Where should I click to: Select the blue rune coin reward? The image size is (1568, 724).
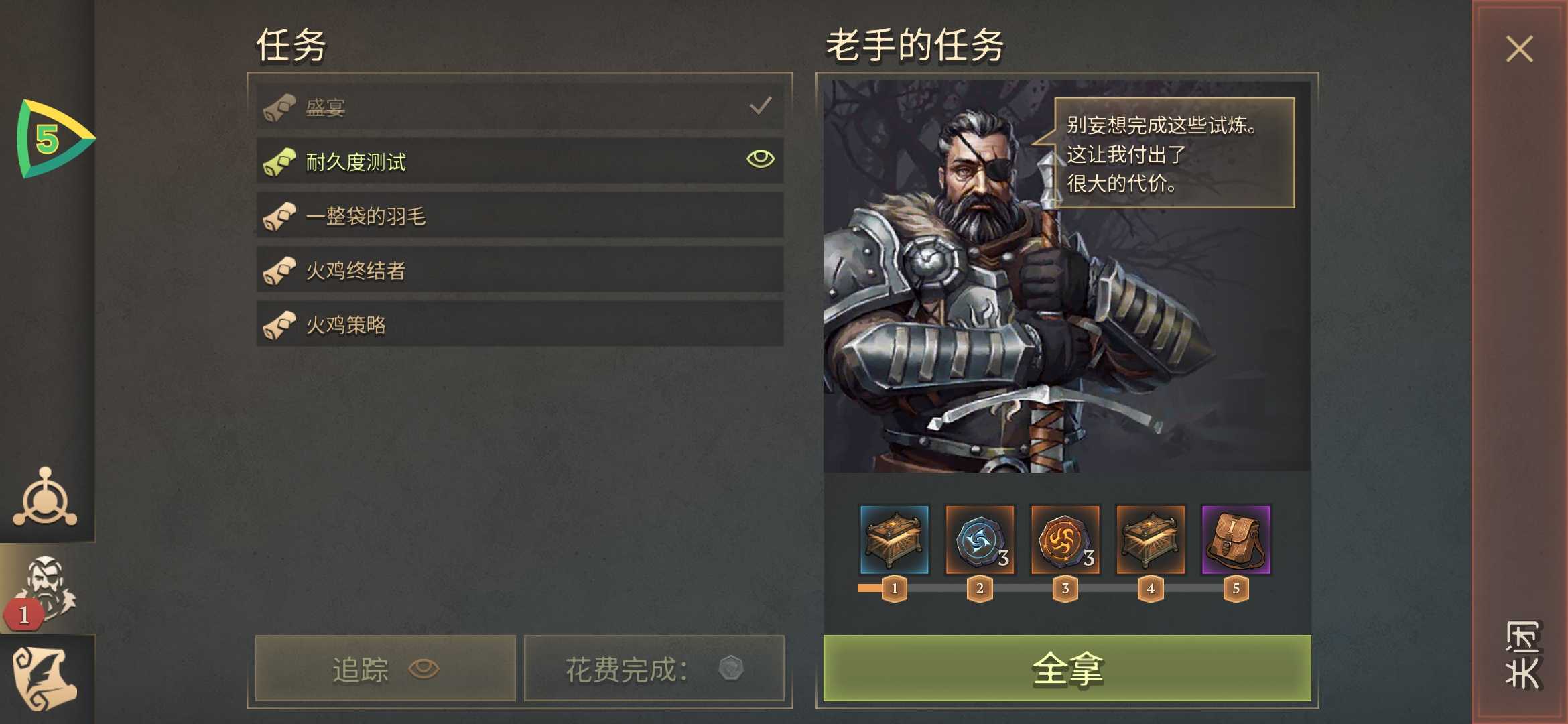[x=980, y=540]
